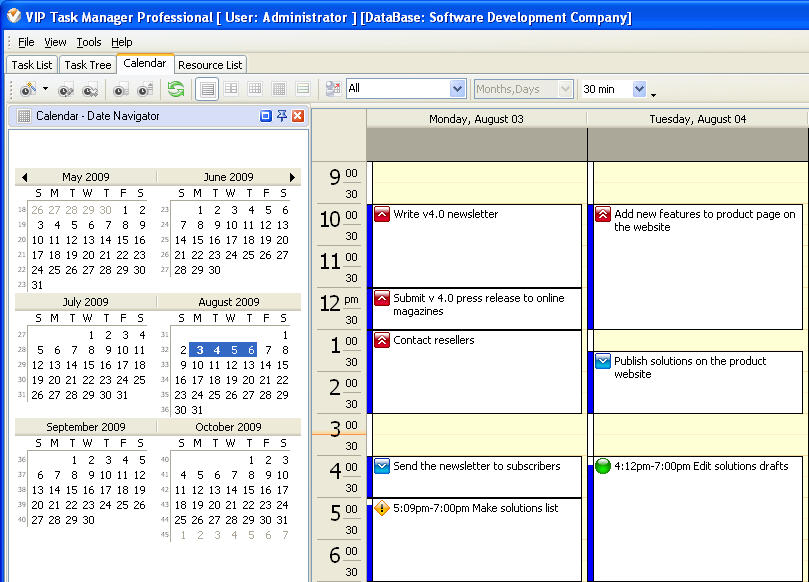Maximize the Calendar - Date Navigator panel

(266, 116)
